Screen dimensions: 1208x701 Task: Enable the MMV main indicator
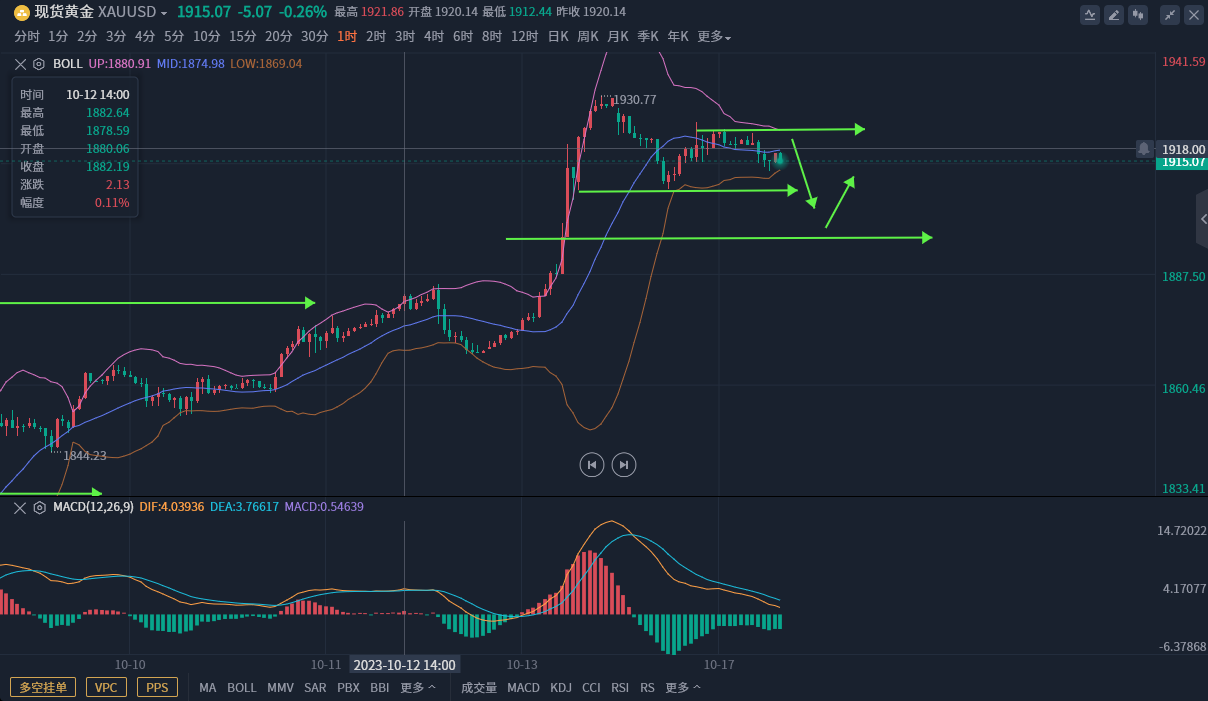pyautogui.click(x=280, y=688)
